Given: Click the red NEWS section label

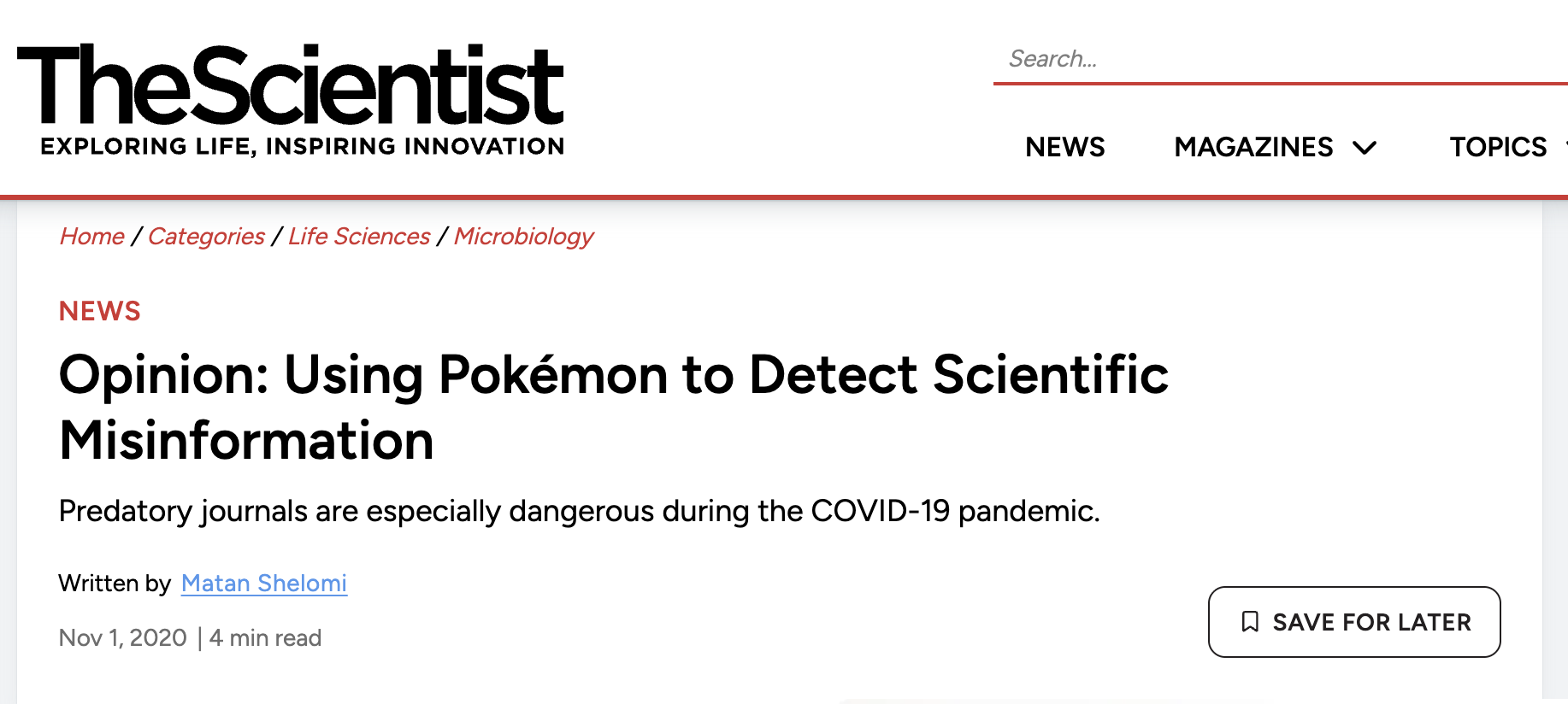Looking at the screenshot, I should point(99,311).
